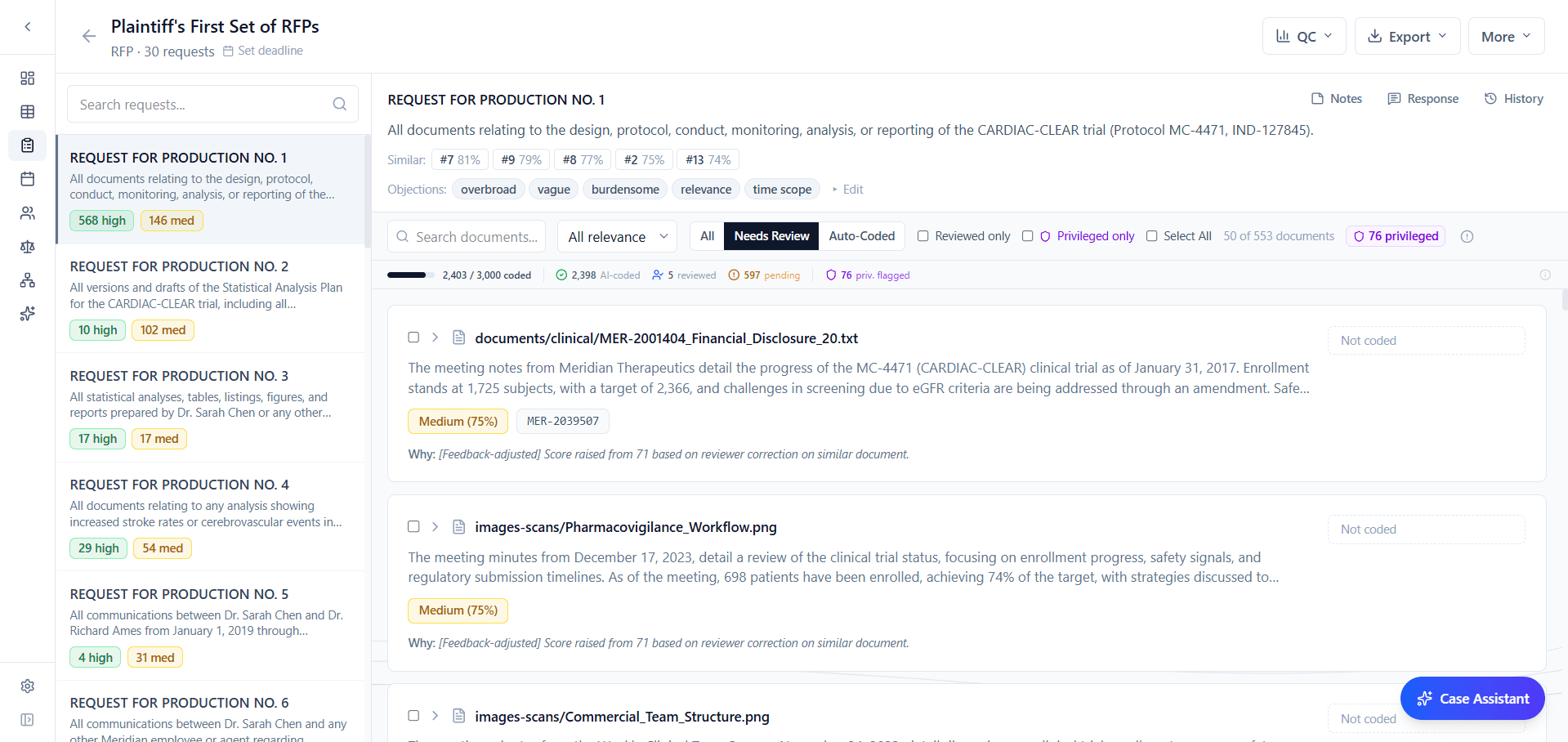Open the legal scales panel in sidebar
The width and height of the screenshot is (1568, 742).
click(27, 246)
